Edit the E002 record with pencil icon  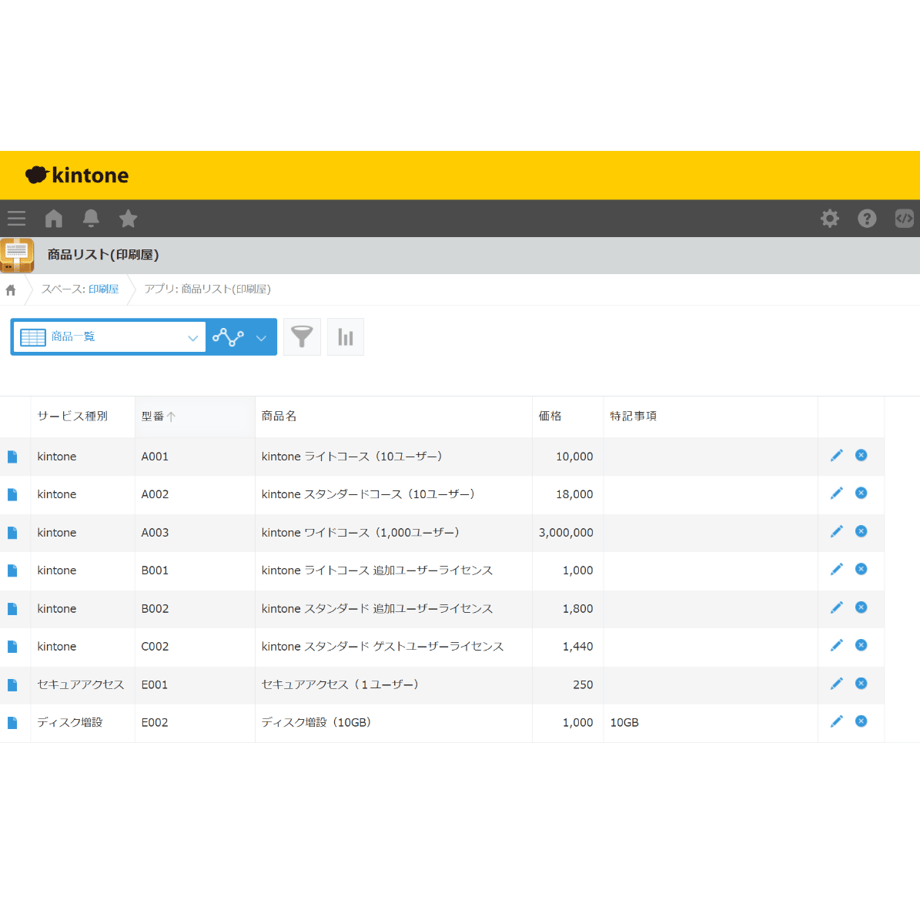[x=837, y=721]
